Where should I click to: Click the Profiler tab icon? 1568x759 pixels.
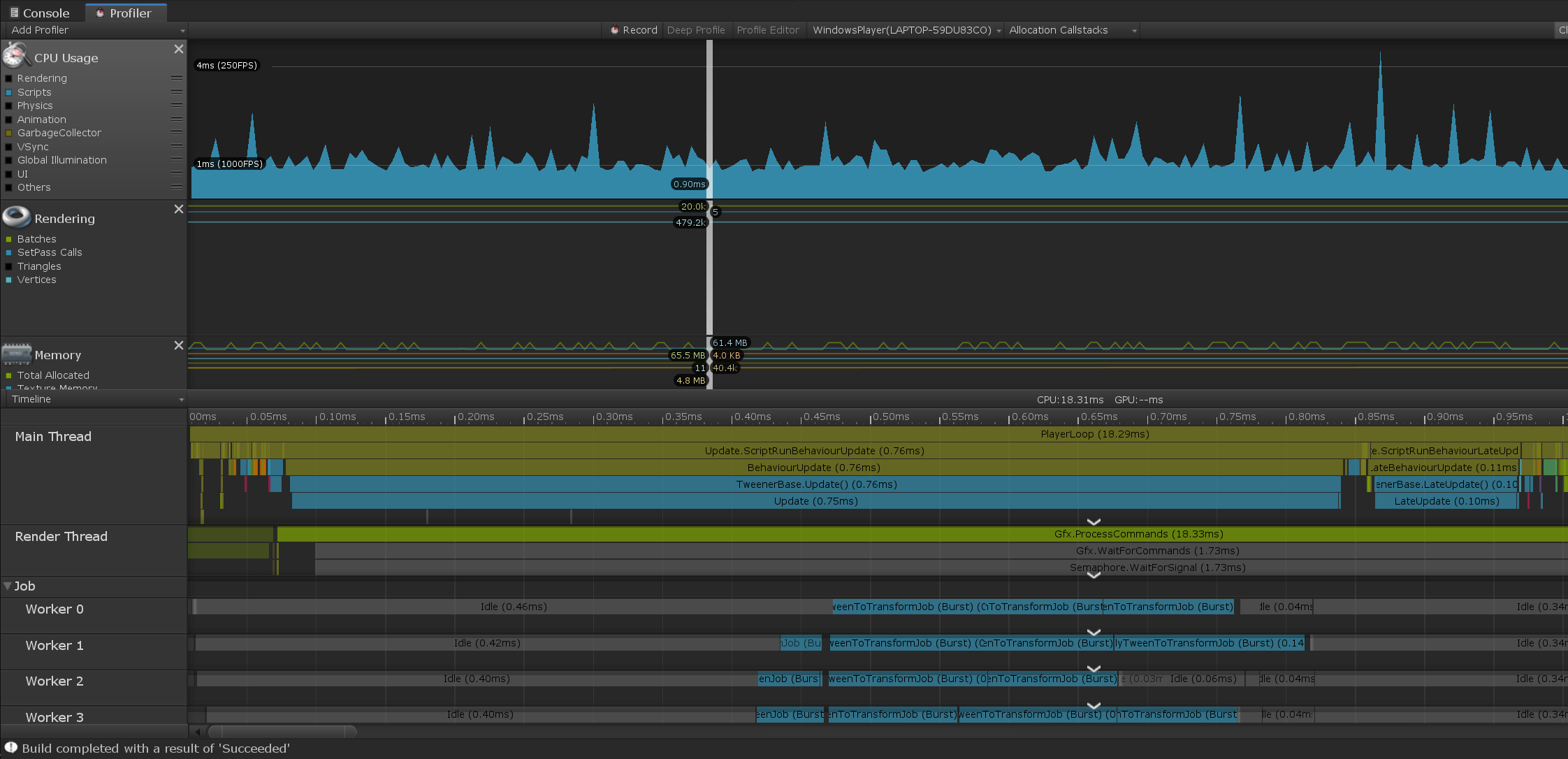(x=100, y=13)
